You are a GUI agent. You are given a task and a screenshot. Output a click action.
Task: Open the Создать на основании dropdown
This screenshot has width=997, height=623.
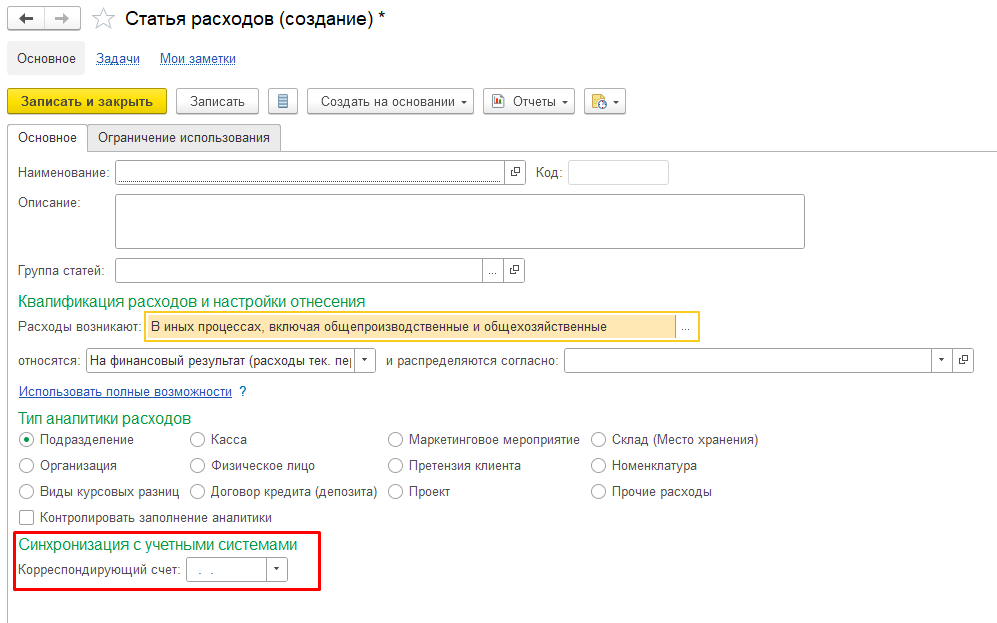[390, 101]
